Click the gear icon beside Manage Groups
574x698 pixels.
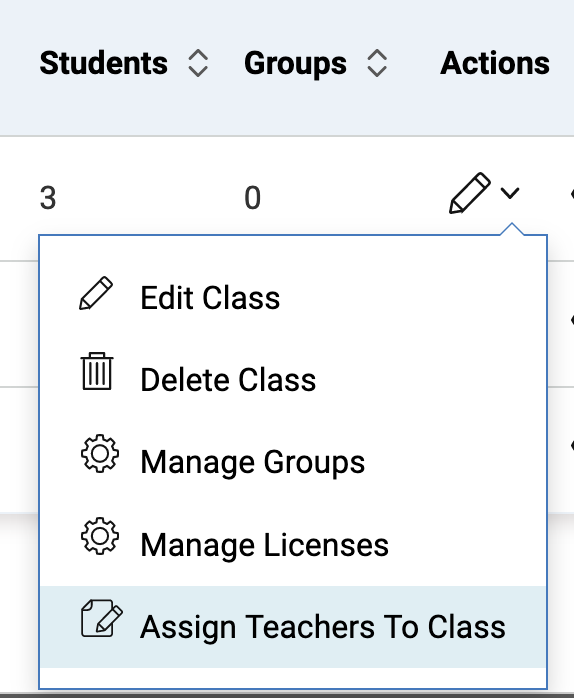tap(100, 453)
